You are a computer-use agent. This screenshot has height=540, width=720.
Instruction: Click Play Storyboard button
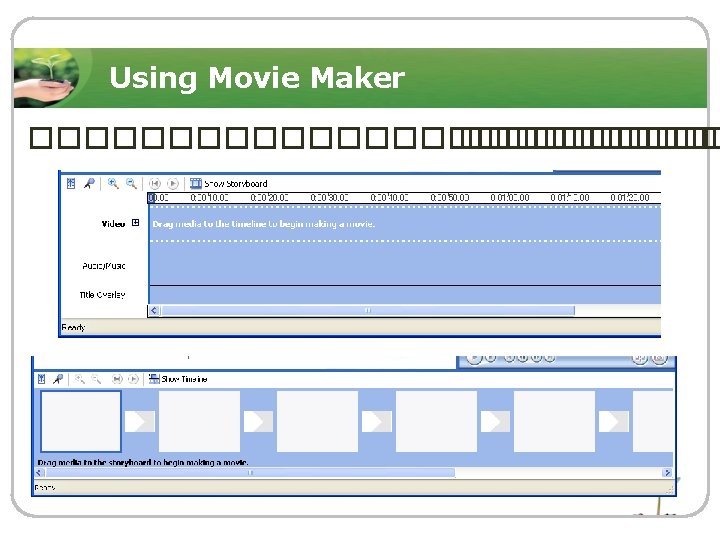[133, 379]
